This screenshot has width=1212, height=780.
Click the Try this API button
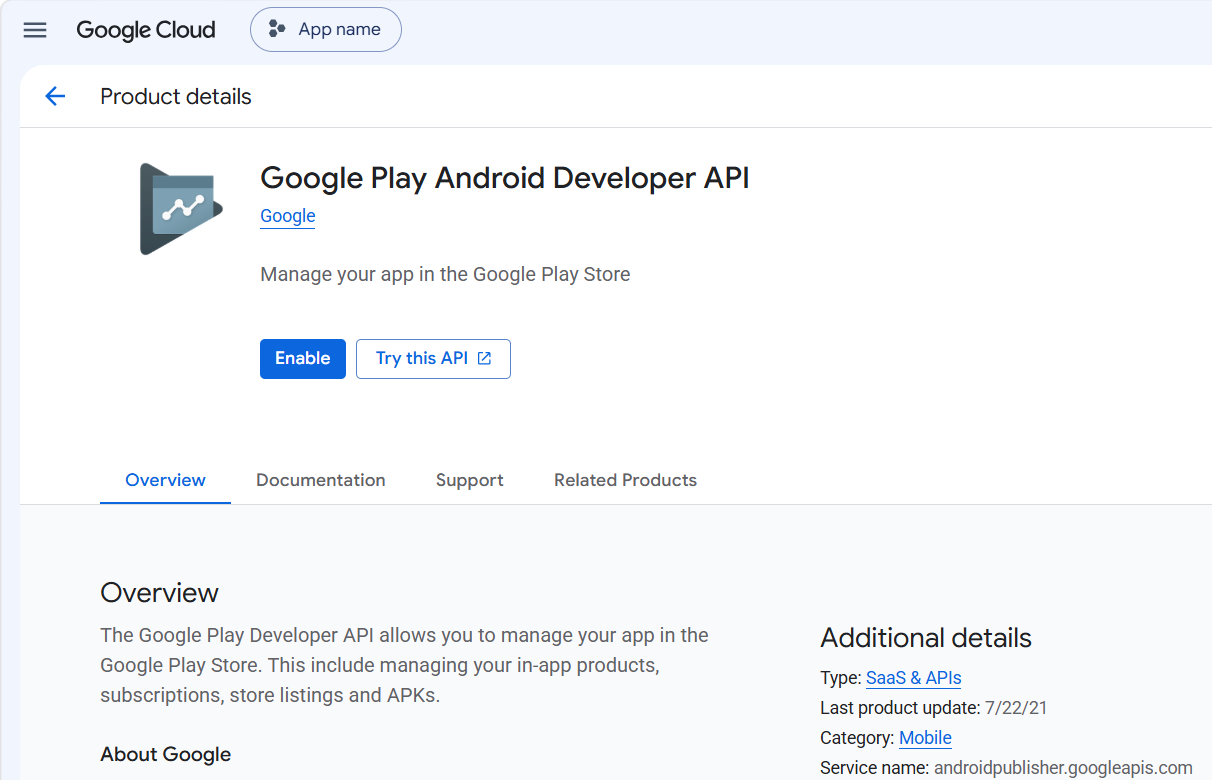pos(433,359)
